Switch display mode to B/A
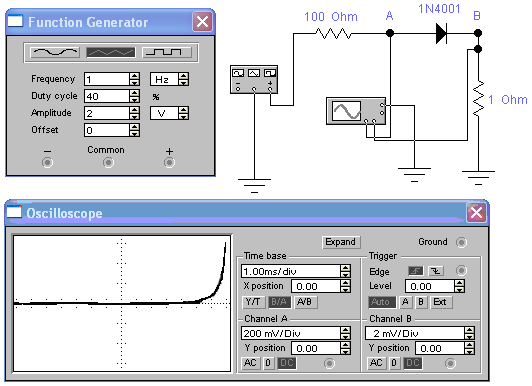This screenshot has height=386, width=532. click(279, 302)
